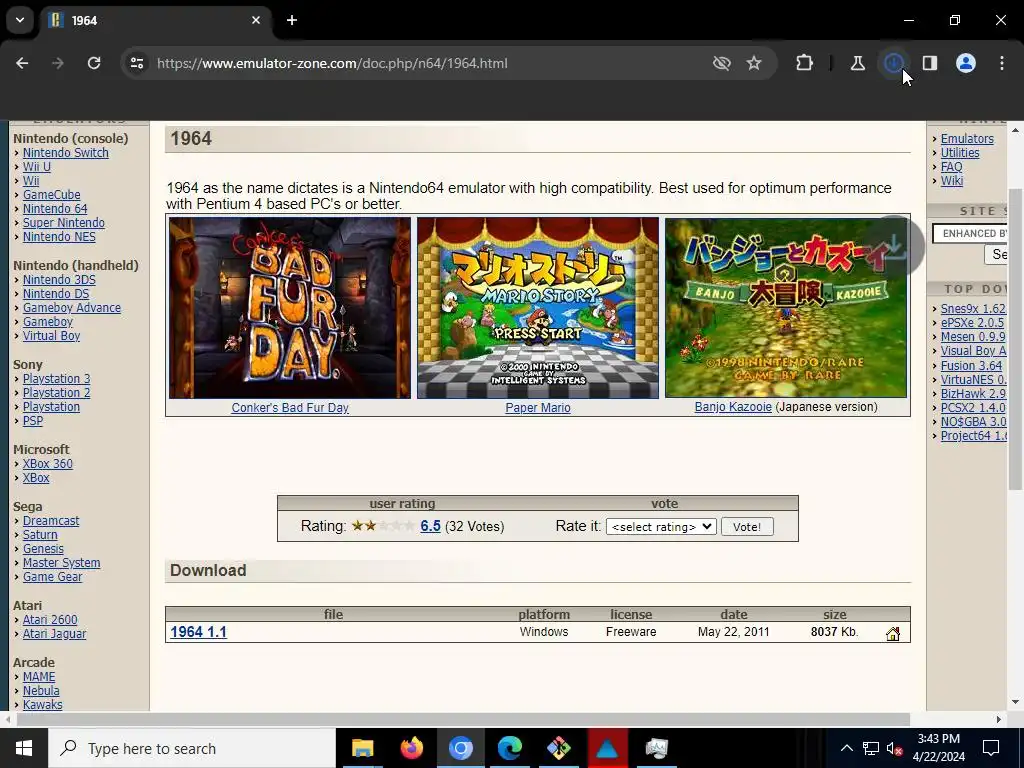Screen dimensions: 1024x768
Task: Open Conker's Bad Fur Day screenshot thumbnail
Action: (290, 308)
